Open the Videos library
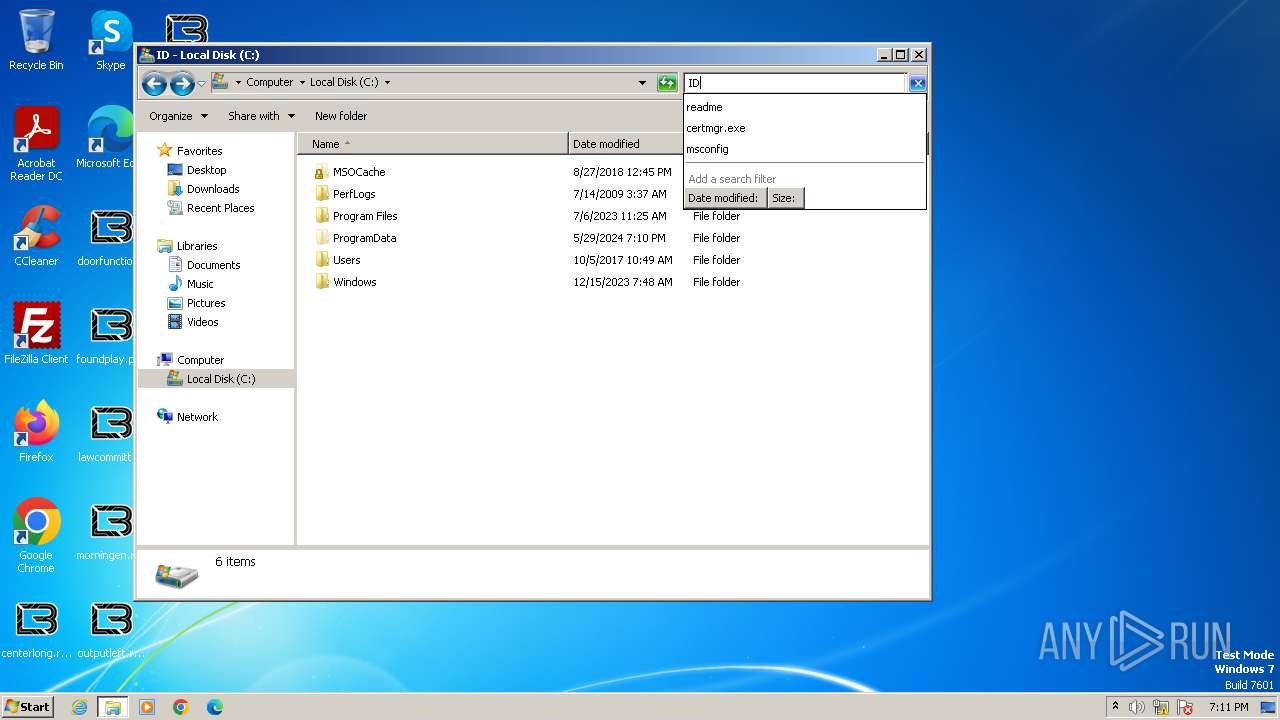1280x720 pixels. point(202,322)
